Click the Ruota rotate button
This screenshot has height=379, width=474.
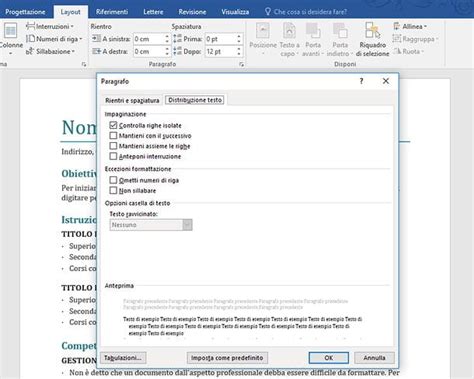click(x=408, y=51)
